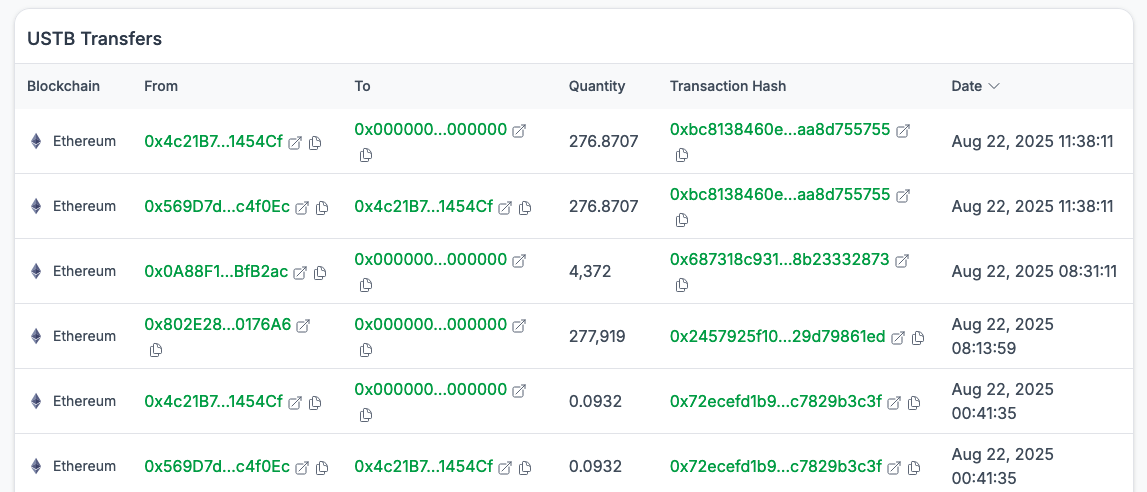
Task: Open the zero address link in 4,372 row
Action: [430, 259]
